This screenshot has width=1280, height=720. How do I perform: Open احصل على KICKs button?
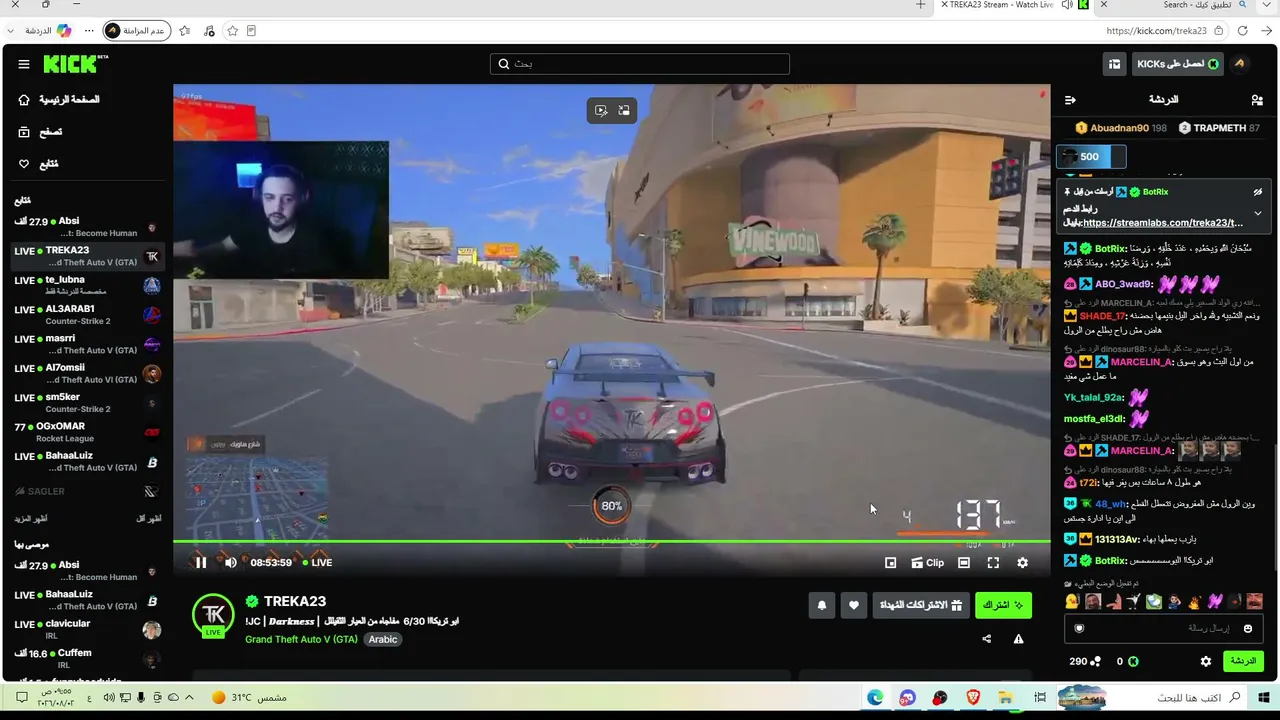tap(1178, 64)
